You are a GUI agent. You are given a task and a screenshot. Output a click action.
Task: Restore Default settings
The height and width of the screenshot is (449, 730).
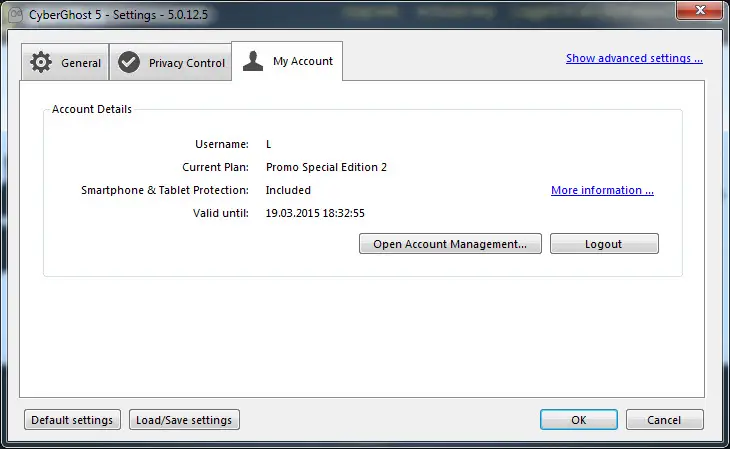tap(72, 420)
